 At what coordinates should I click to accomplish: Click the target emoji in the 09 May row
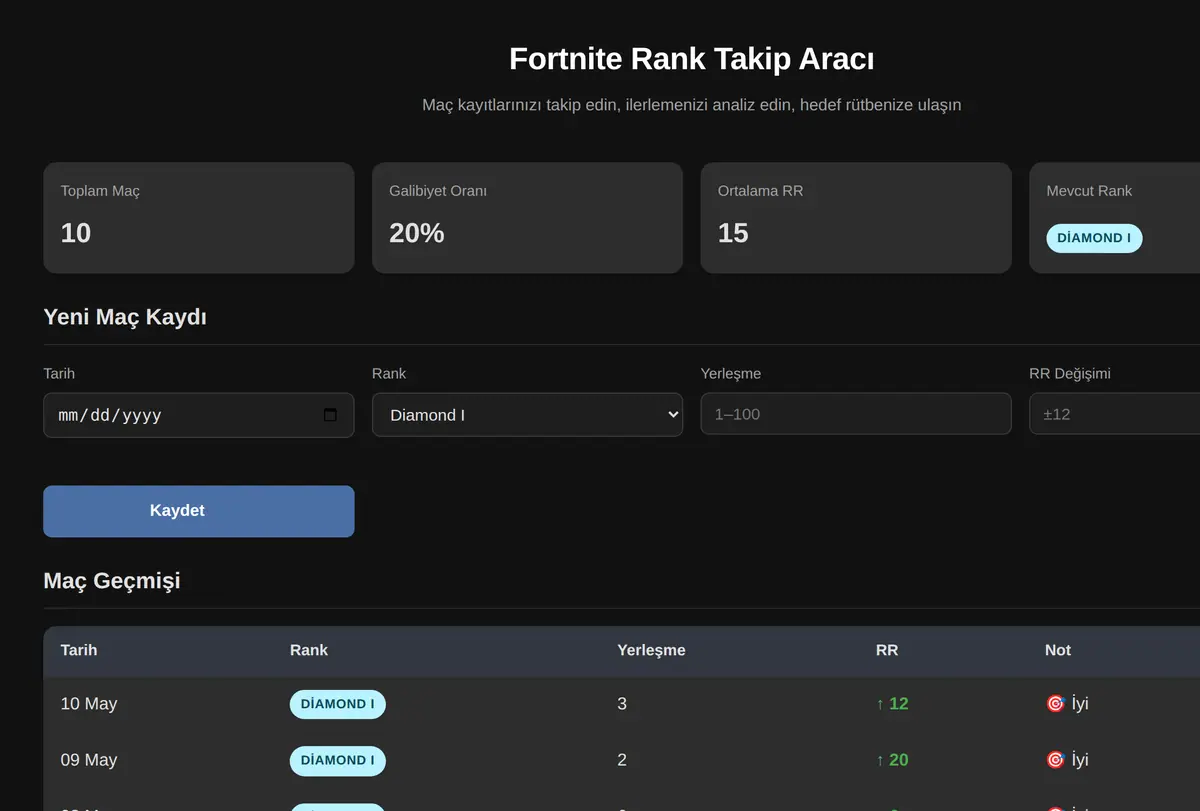coord(1055,760)
